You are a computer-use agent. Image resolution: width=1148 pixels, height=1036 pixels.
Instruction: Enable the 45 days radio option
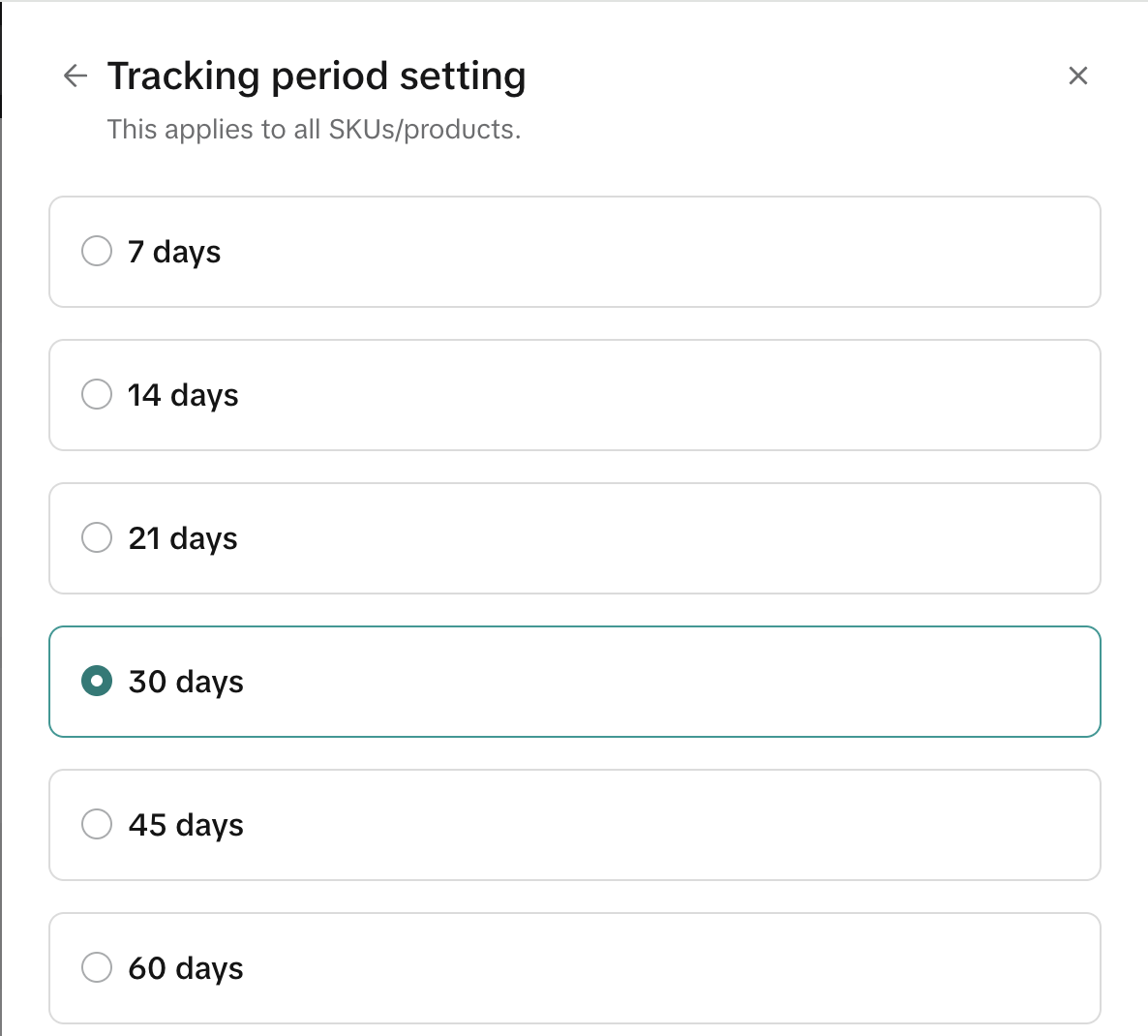click(97, 824)
